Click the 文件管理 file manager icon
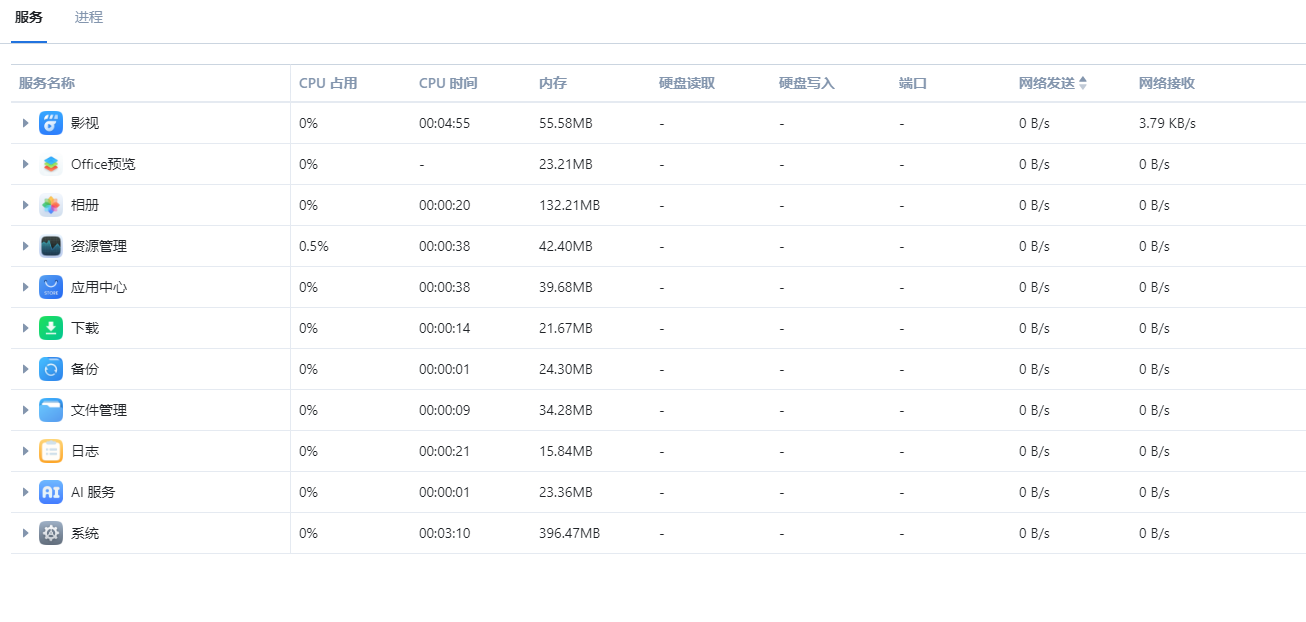1306x622 pixels. (51, 410)
